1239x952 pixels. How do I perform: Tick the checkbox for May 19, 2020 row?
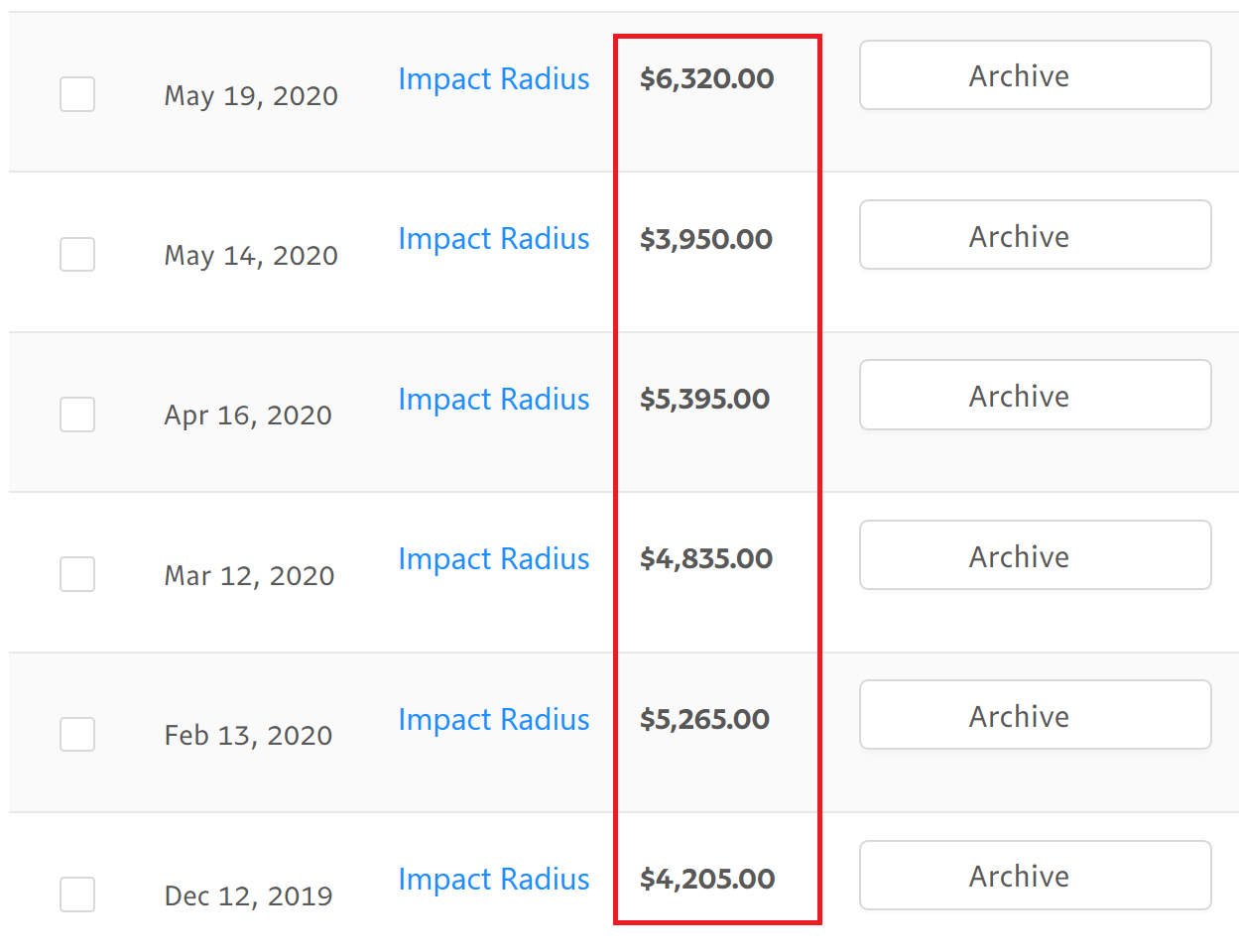(x=77, y=94)
